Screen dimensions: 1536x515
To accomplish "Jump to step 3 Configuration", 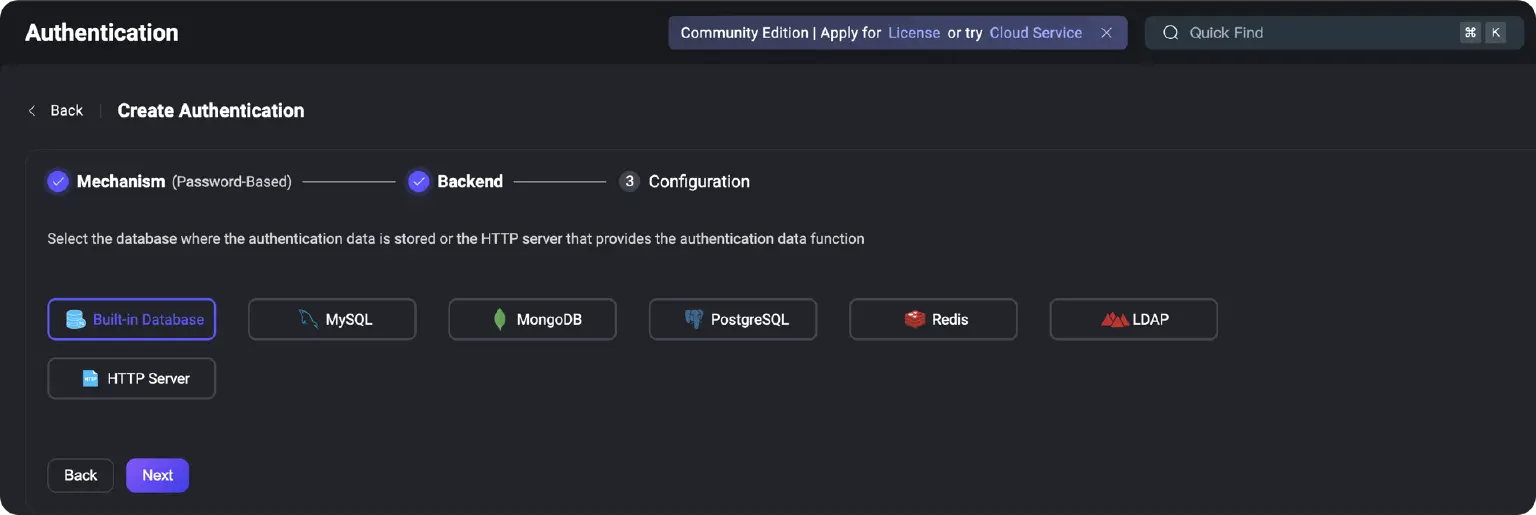I will [698, 182].
